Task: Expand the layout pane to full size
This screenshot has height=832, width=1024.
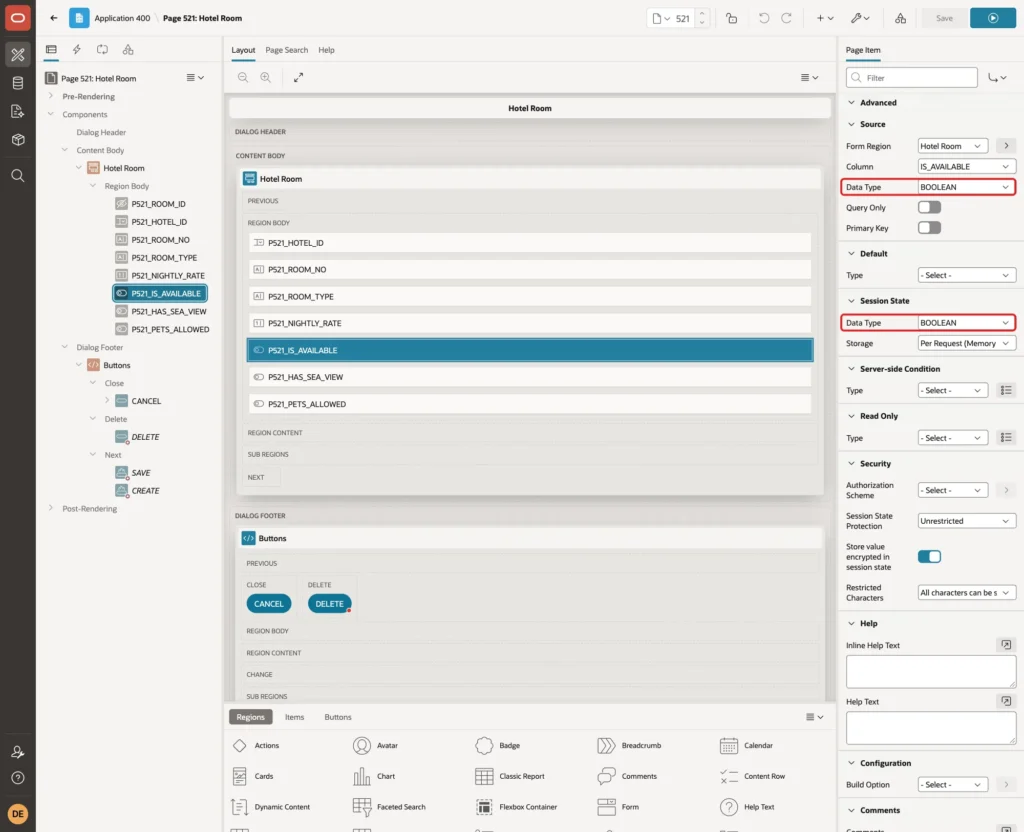Action: click(x=298, y=77)
